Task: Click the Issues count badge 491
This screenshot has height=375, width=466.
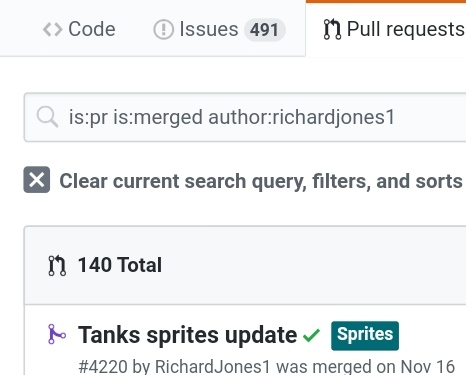Action: point(265,30)
